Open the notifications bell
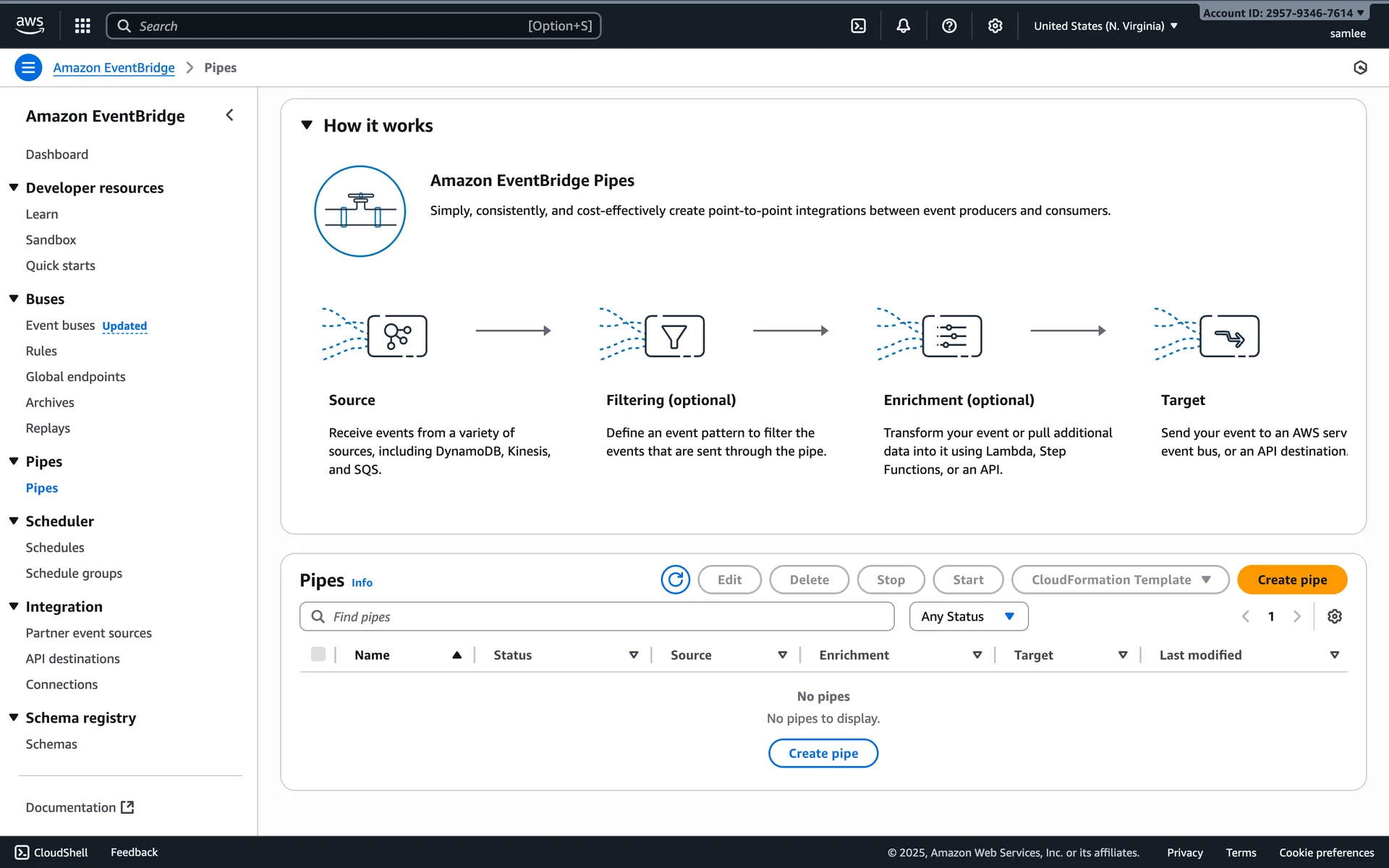Screen dimensions: 1389x868 click(x=903, y=26)
